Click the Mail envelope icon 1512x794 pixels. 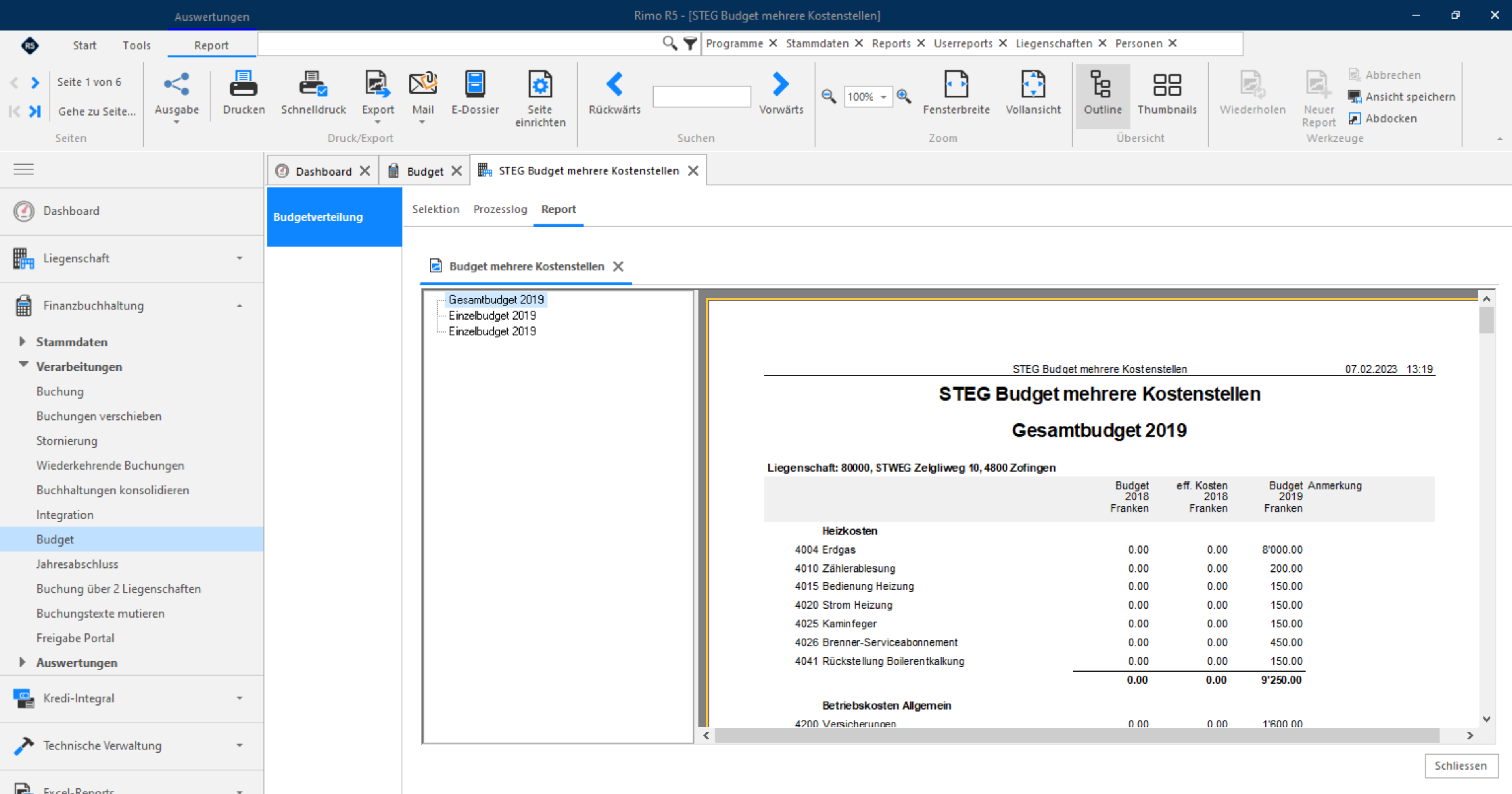[x=422, y=84]
